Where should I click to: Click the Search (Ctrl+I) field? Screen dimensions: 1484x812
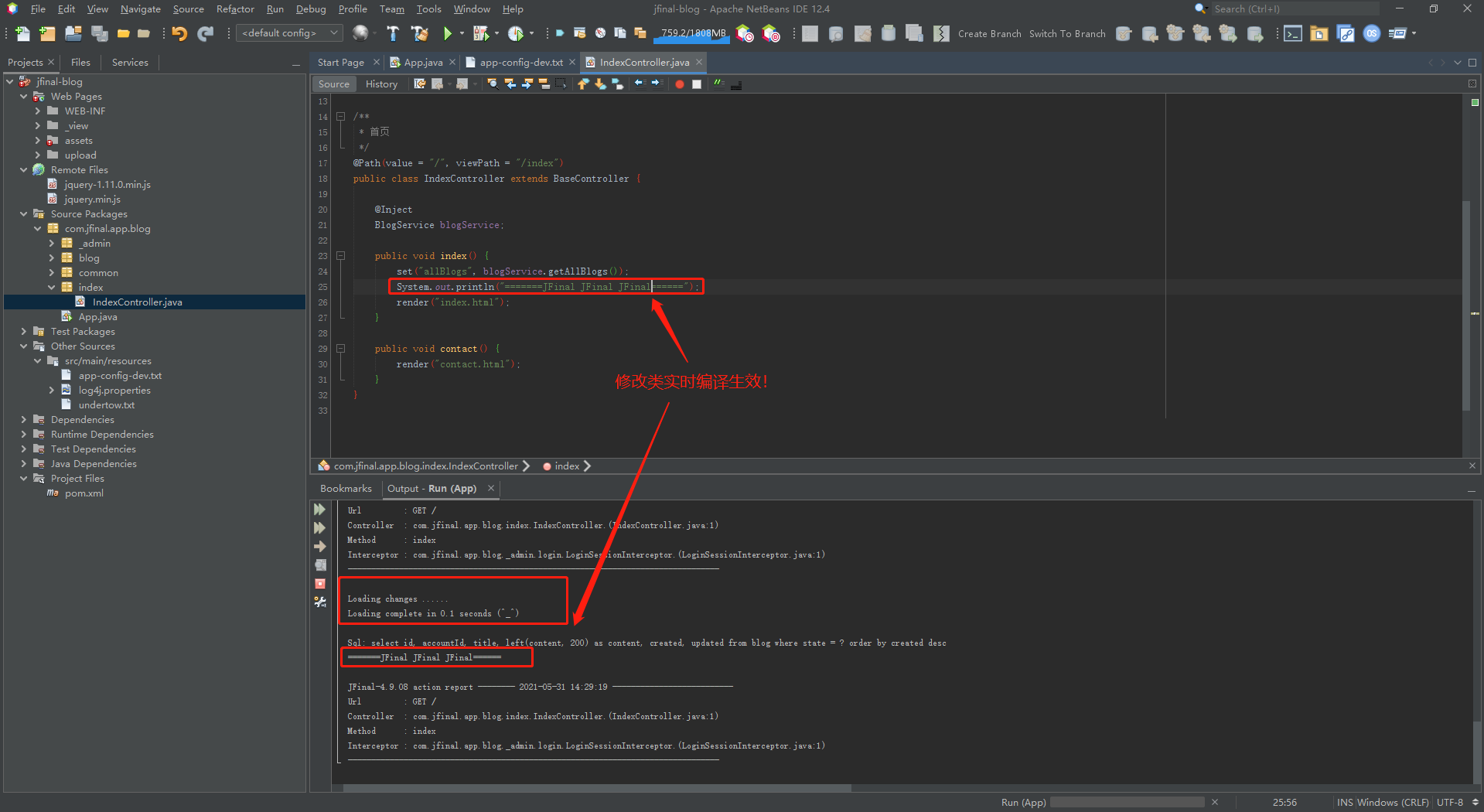[1295, 9]
